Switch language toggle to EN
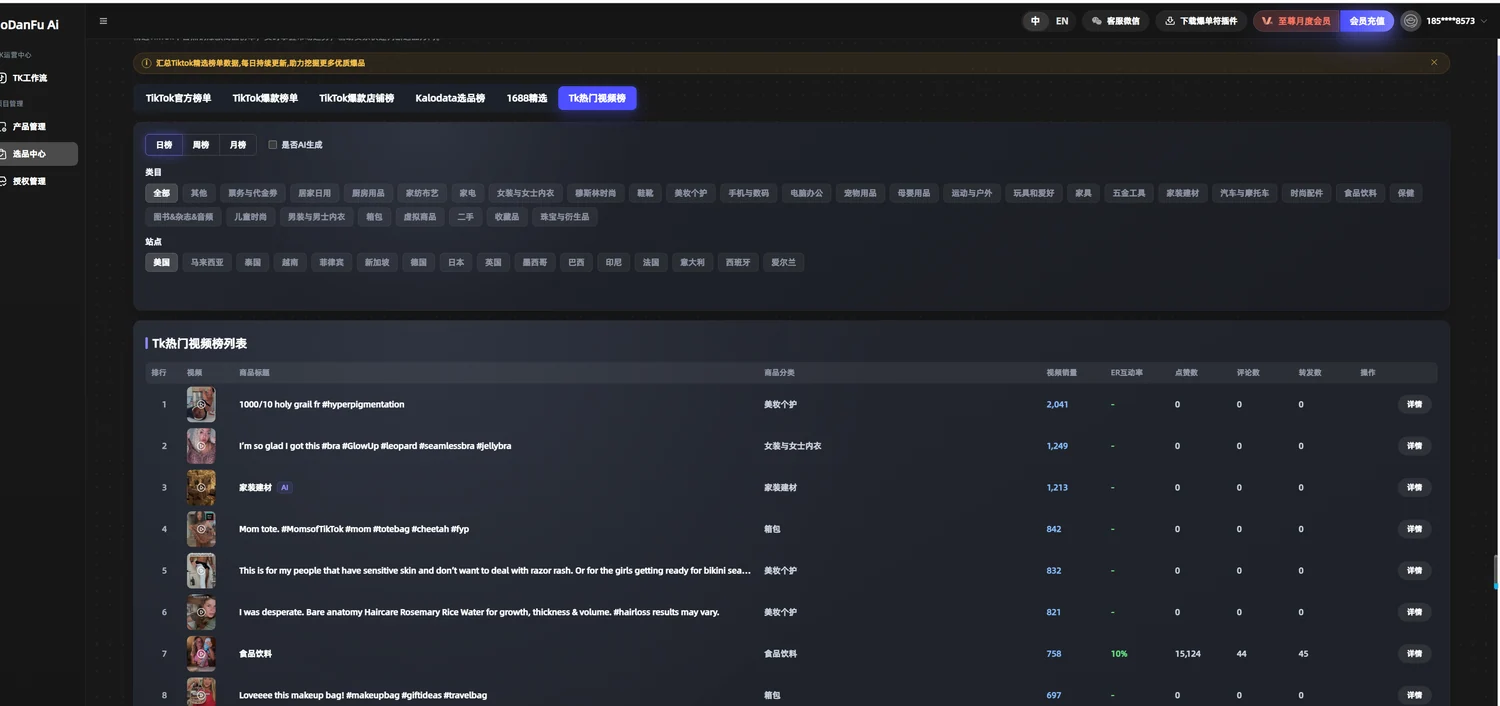The height and width of the screenshot is (706, 1500). 1061,21
